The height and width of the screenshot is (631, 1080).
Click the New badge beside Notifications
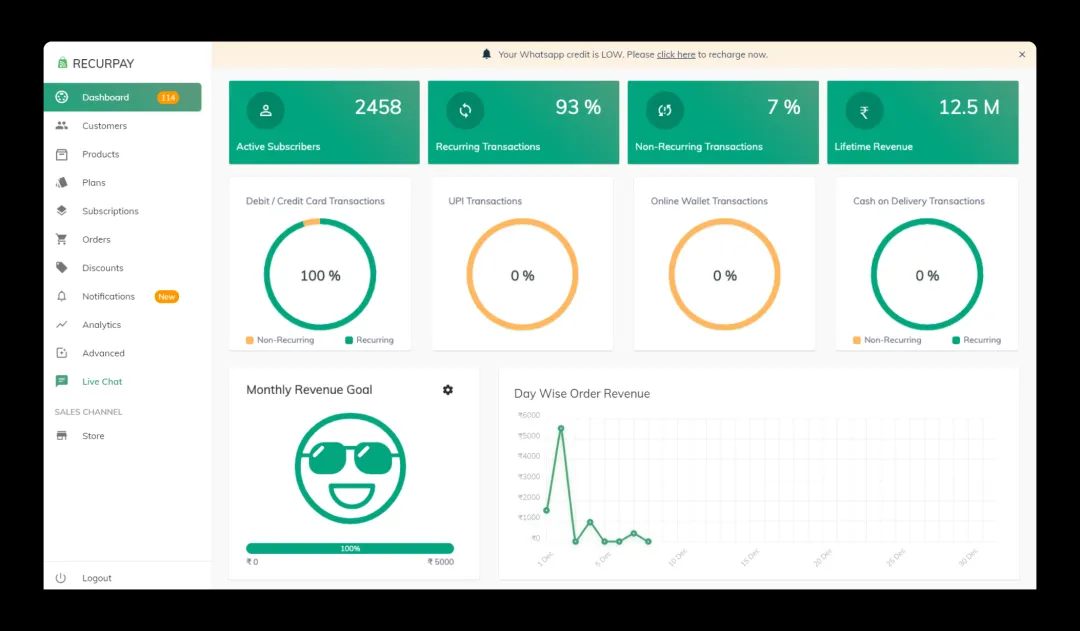pyautogui.click(x=167, y=296)
